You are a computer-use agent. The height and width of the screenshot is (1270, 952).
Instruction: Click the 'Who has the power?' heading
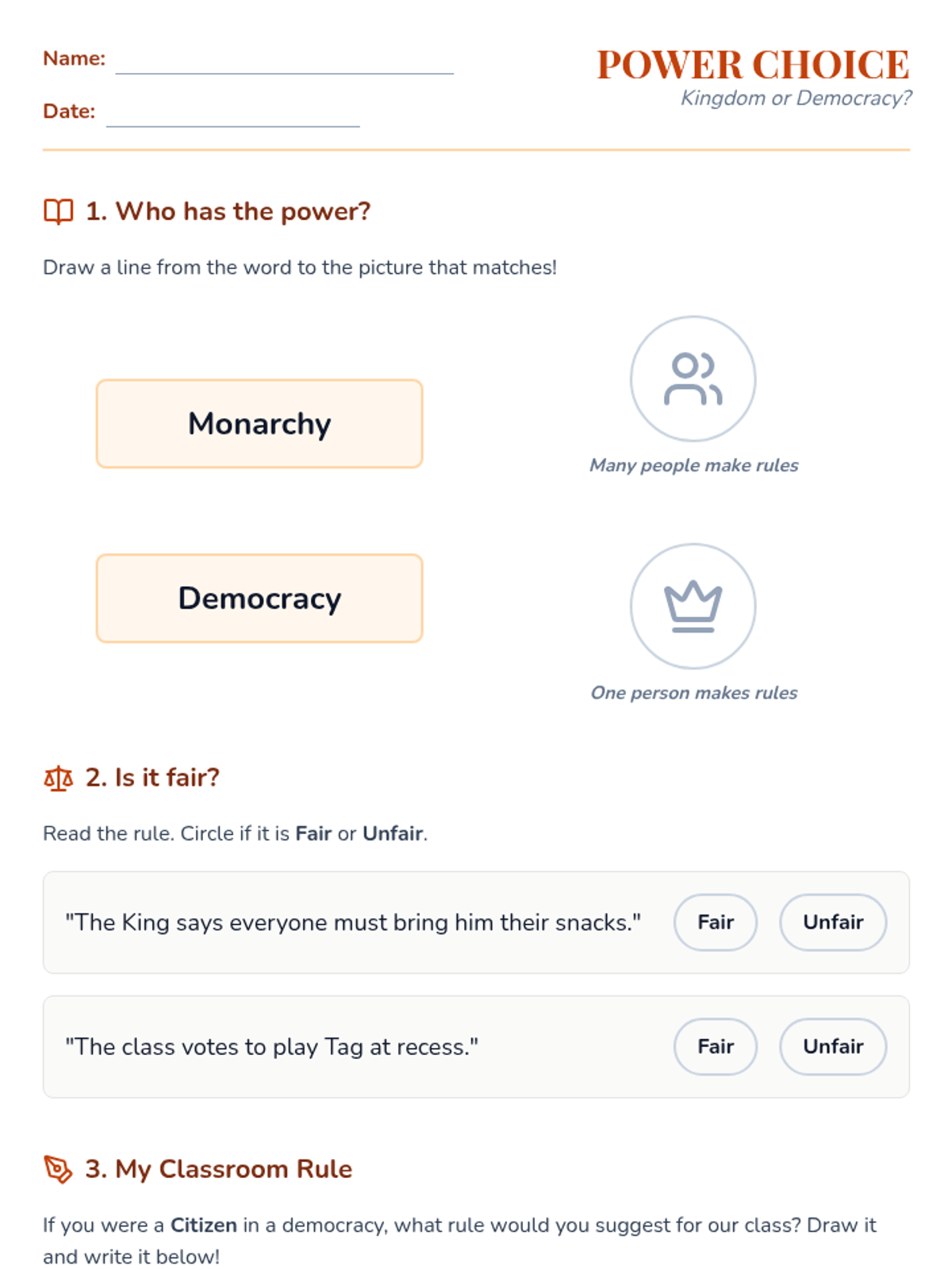coord(228,212)
